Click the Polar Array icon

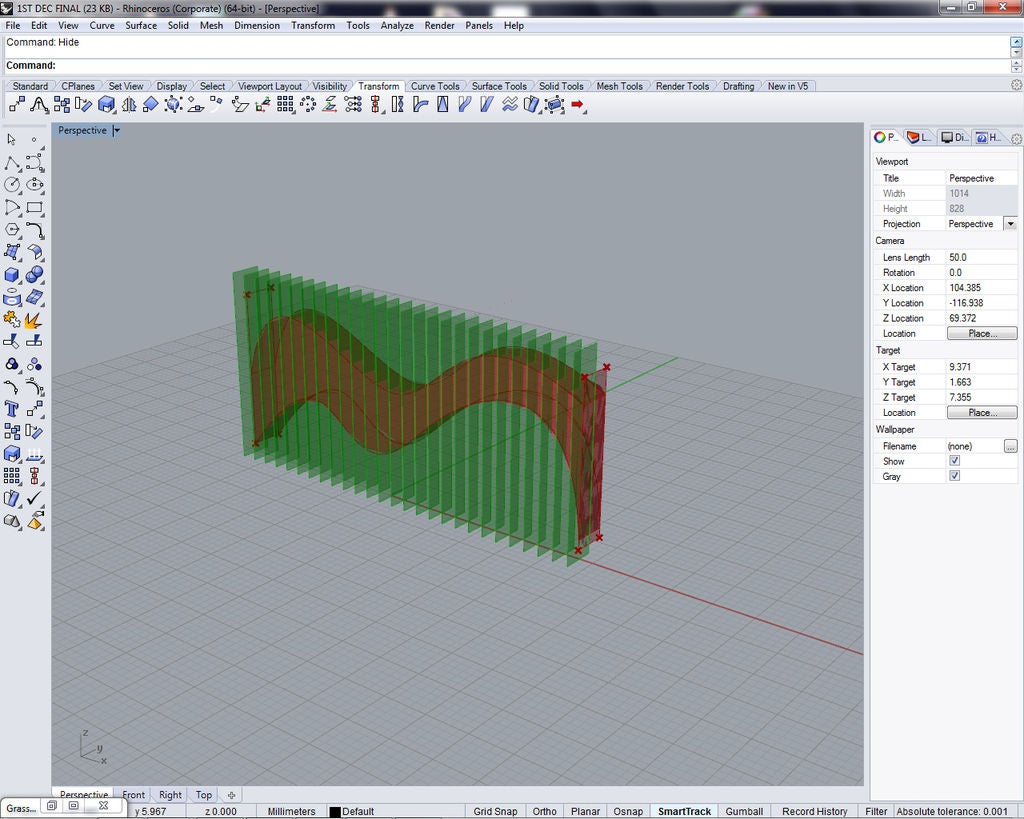click(x=308, y=104)
